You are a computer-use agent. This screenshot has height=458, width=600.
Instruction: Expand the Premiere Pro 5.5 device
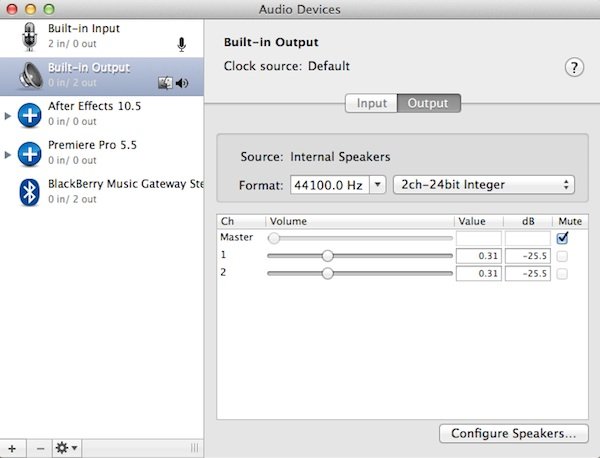point(7,155)
